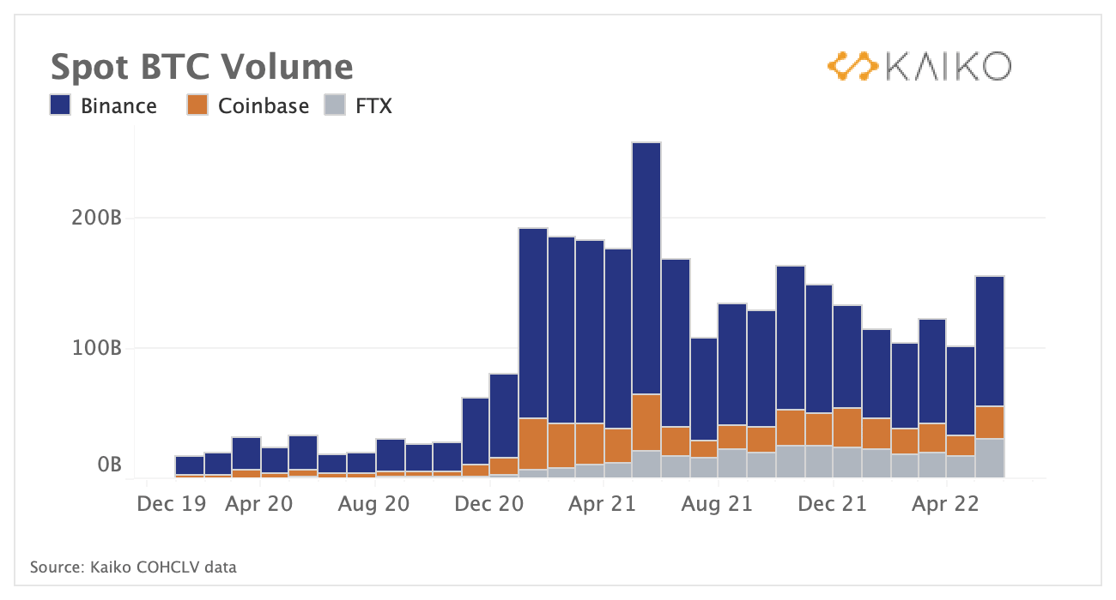This screenshot has height=600, width=1116.
Task: Select the Dec 19 x-axis label
Action: point(172,504)
